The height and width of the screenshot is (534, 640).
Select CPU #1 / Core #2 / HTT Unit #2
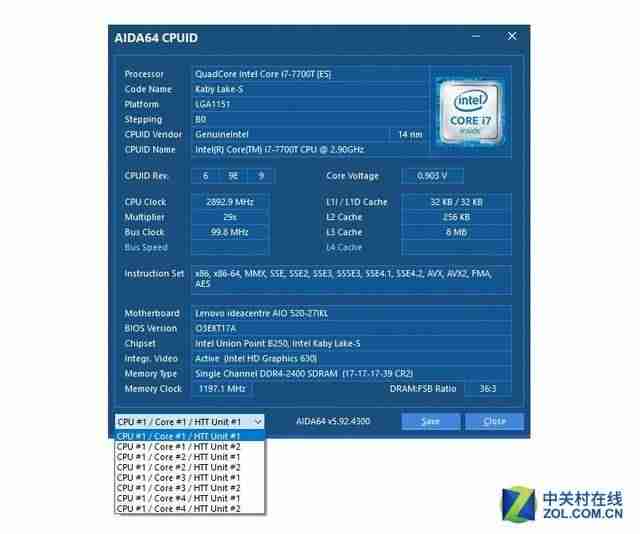pos(190,467)
